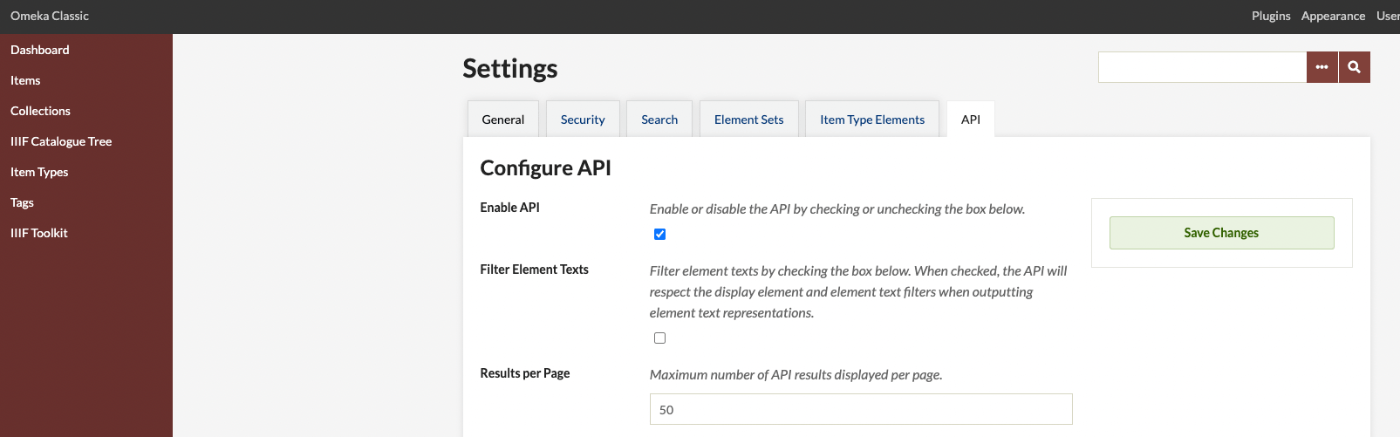1400x437 pixels.
Task: Open the Element Sets tab
Action: pyautogui.click(x=748, y=119)
